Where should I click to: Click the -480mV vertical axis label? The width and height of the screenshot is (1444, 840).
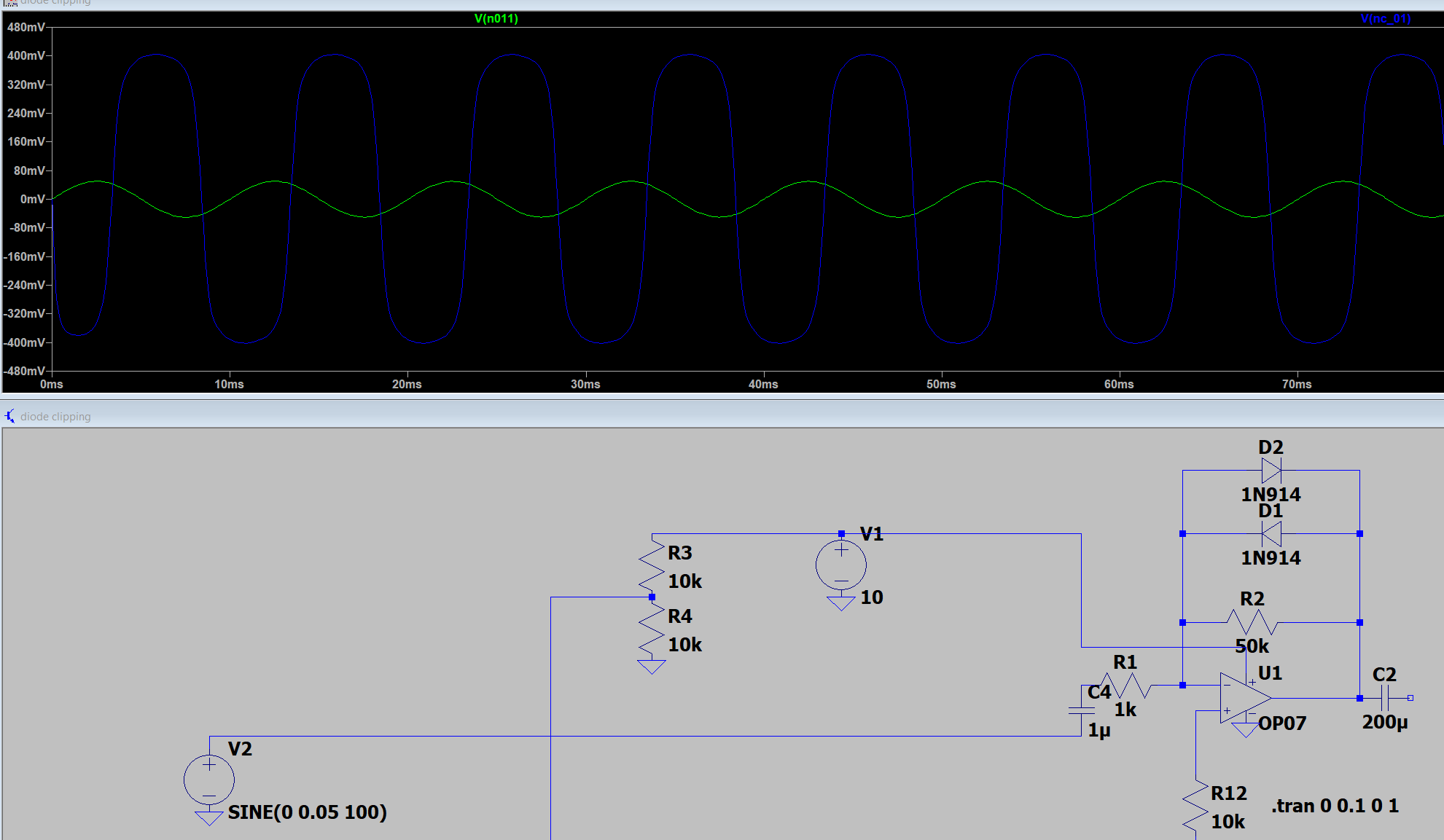tap(24, 371)
